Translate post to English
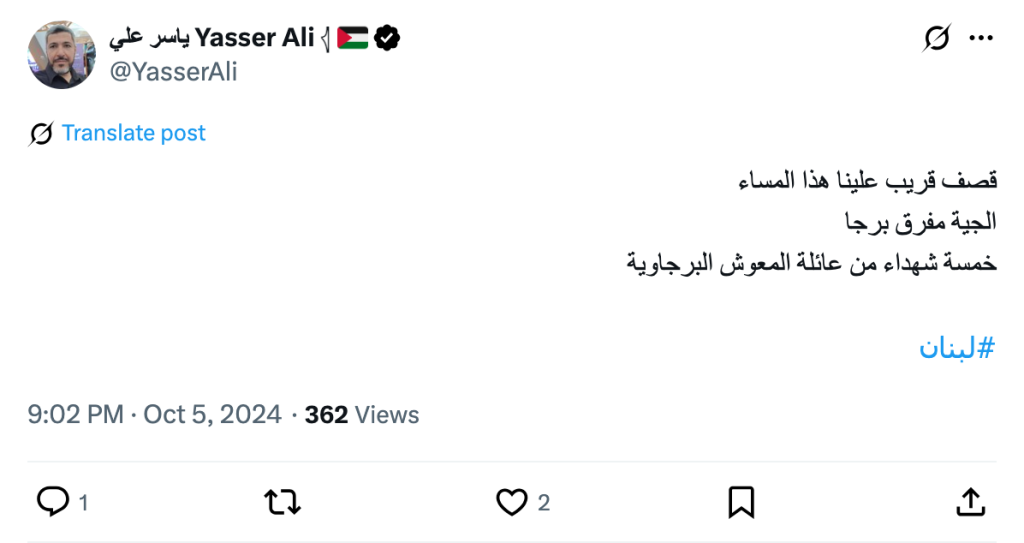Image resolution: width=1024 pixels, height=543 pixels. [133, 133]
